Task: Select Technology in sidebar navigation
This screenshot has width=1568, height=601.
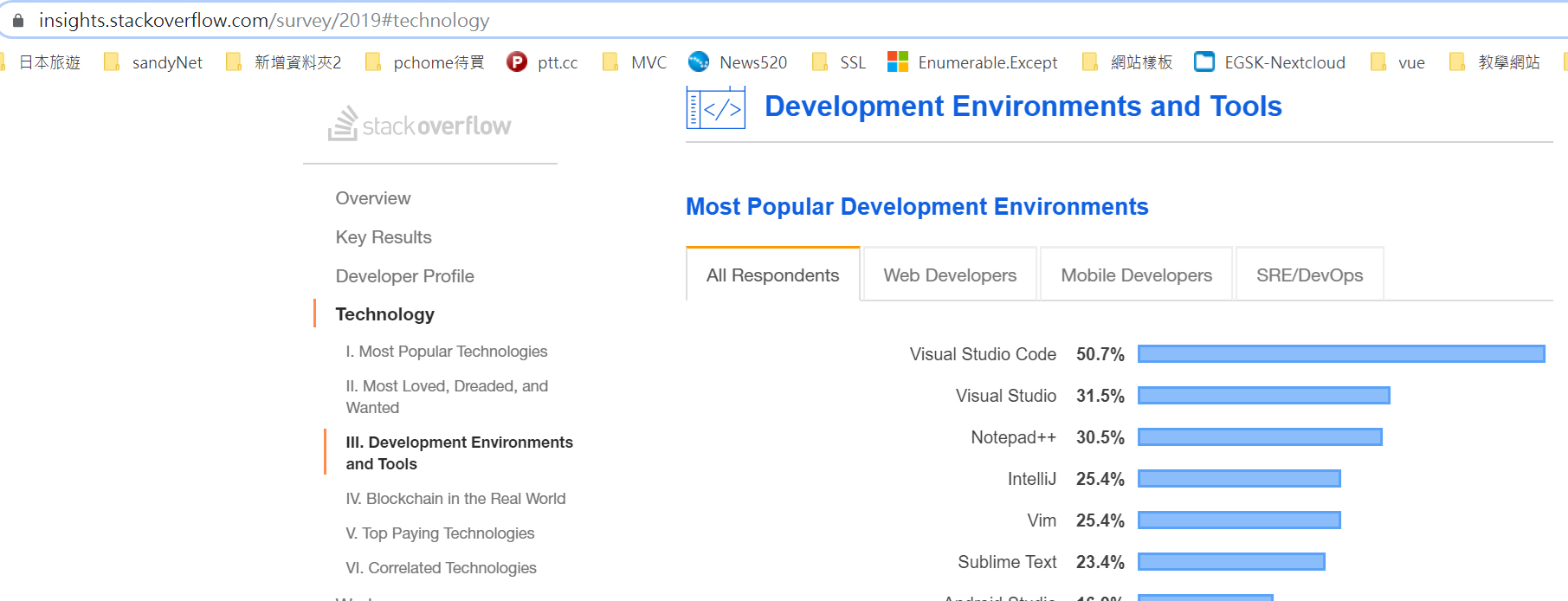Action: (x=384, y=314)
